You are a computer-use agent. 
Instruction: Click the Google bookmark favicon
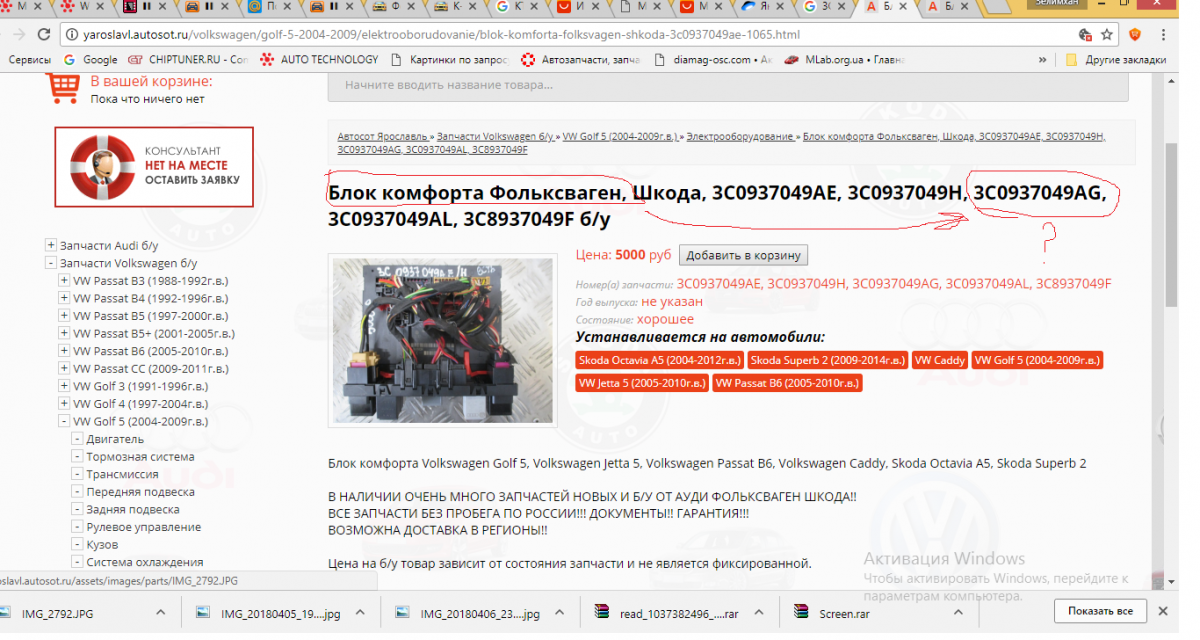(71, 60)
